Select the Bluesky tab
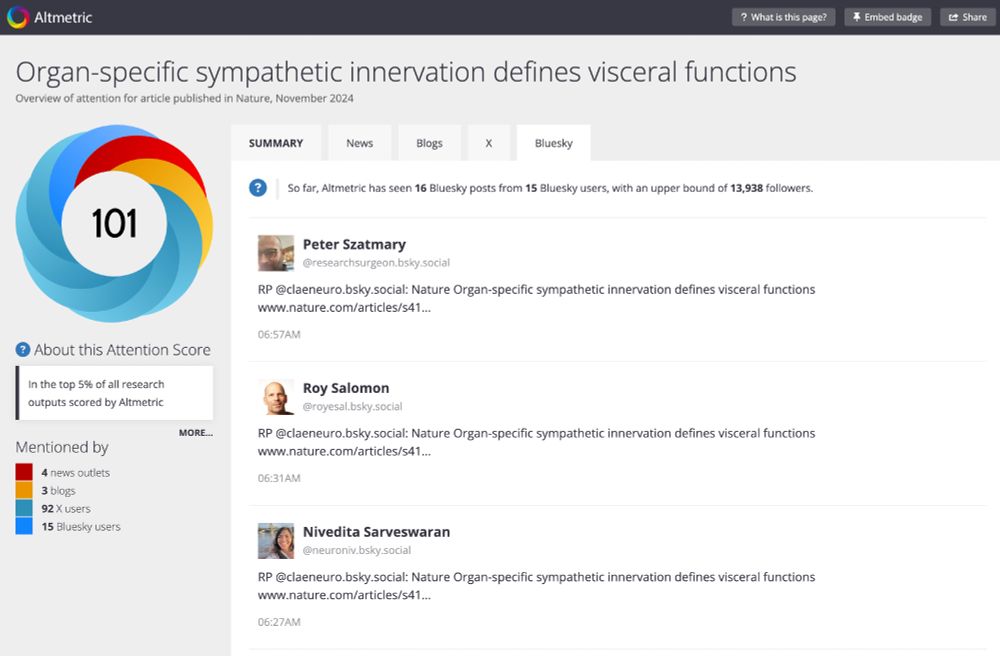 [554, 143]
